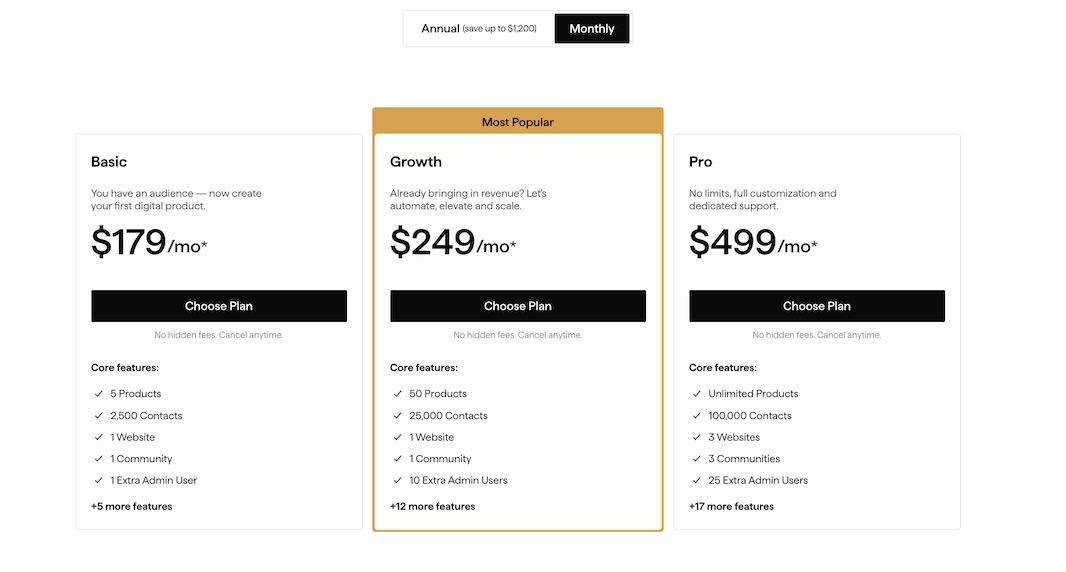Click checkmark beside Unlimited Products
This screenshot has height=572, width=1066.
[x=697, y=394]
